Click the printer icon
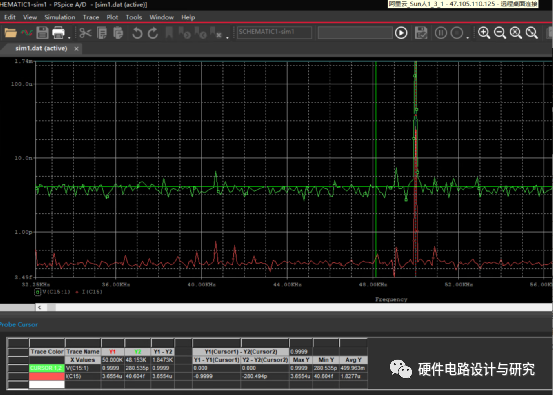Screen dimensions: 553x395 click(x=59, y=33)
